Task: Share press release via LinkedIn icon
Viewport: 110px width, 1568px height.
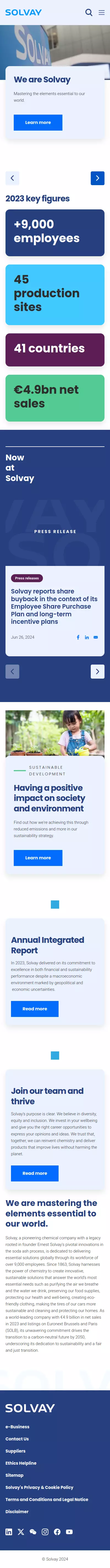Action: click(87, 637)
